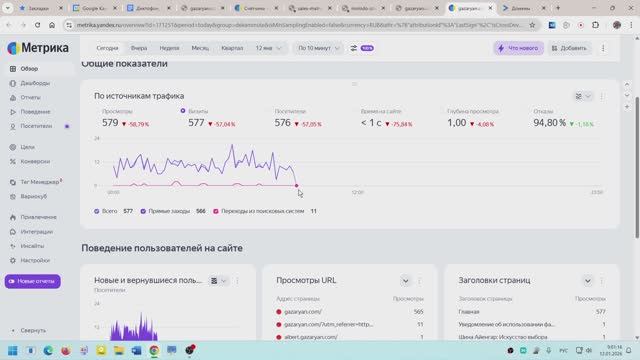This screenshot has height=360, width=640.
Task: Open Windows Start menu
Action: 13,351
